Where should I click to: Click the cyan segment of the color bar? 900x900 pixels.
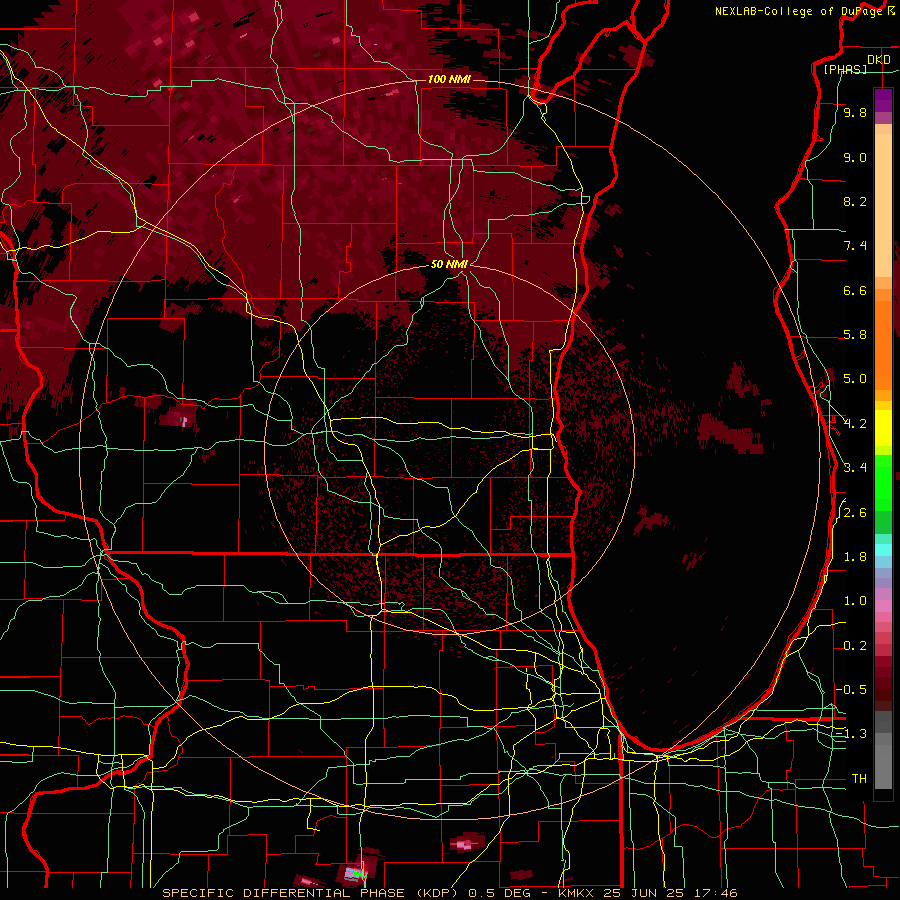click(x=883, y=550)
